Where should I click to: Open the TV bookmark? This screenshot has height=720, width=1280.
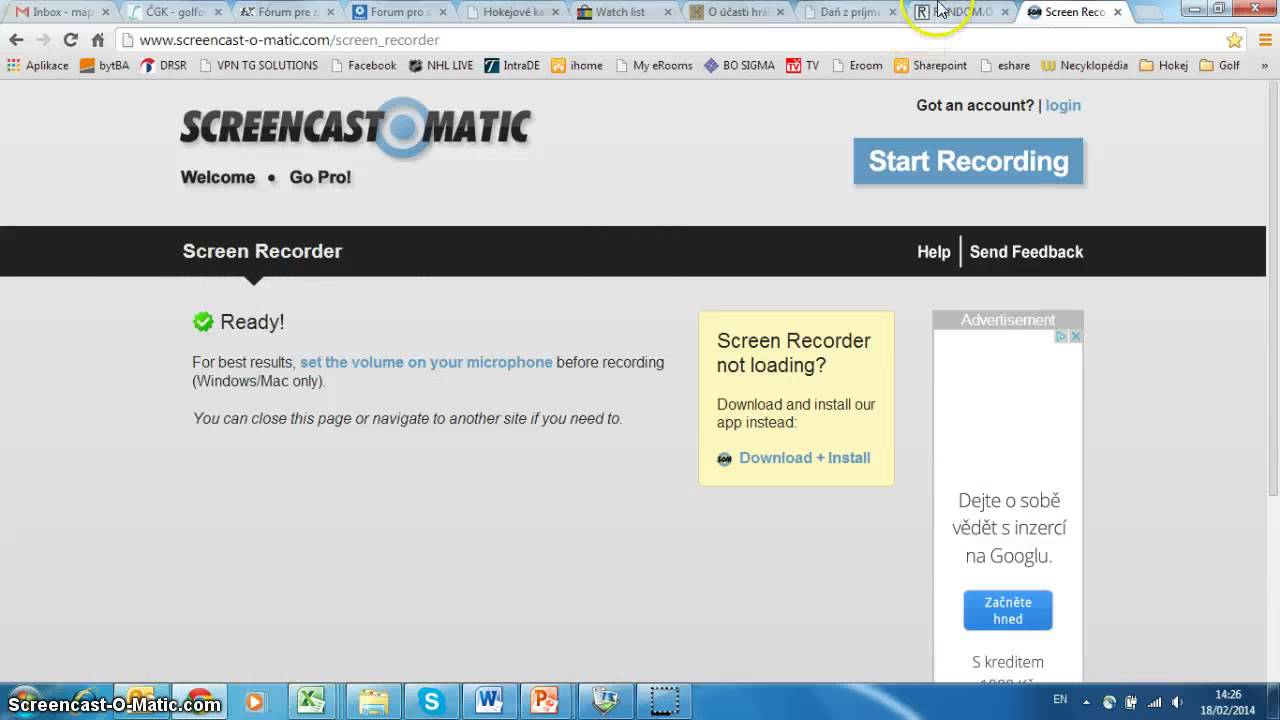803,66
